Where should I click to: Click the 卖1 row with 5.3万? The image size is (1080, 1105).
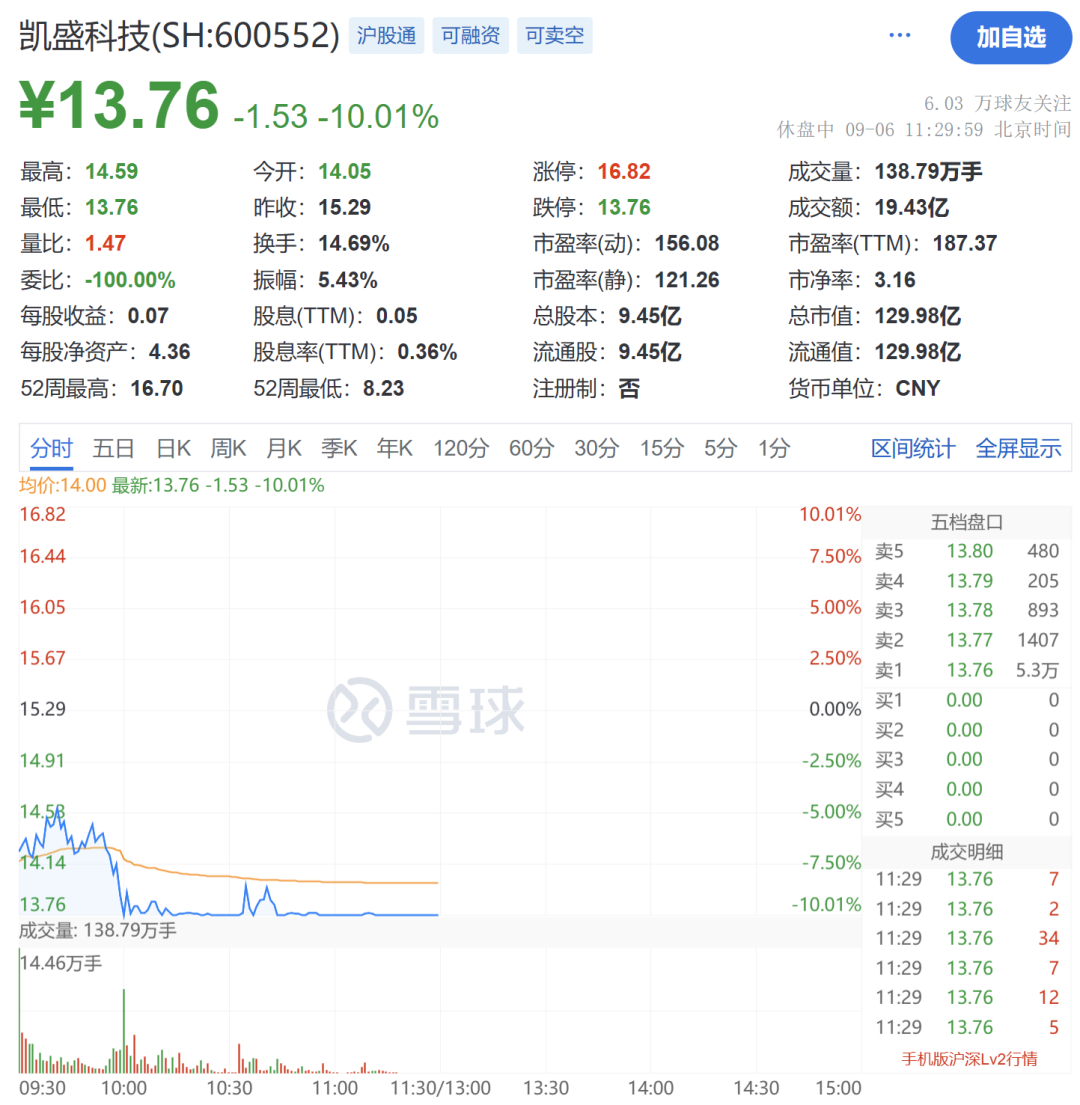point(967,670)
